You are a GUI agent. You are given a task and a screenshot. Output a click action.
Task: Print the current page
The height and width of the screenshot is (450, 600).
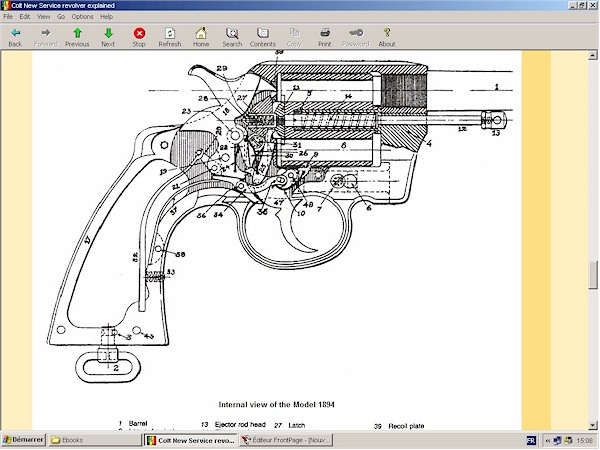325,37
